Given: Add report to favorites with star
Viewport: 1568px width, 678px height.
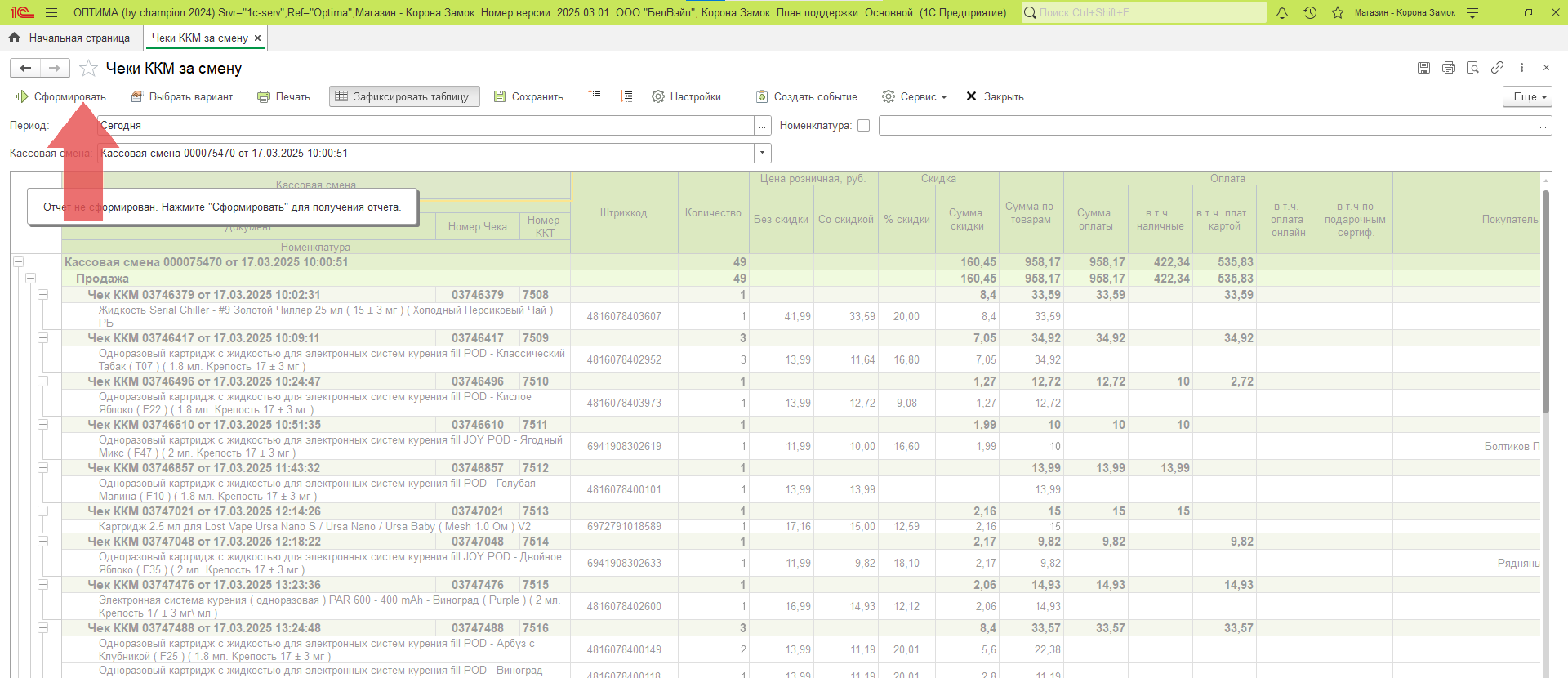Looking at the screenshot, I should 88,69.
